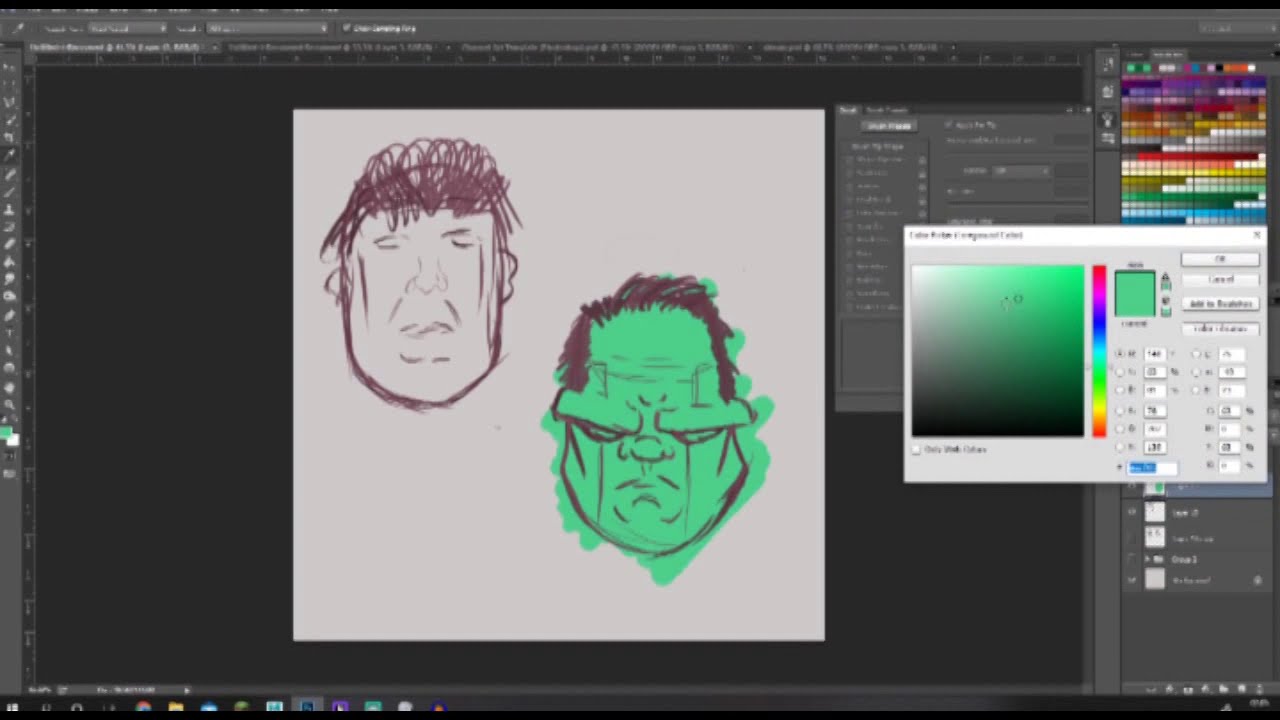Image resolution: width=1280 pixels, height=720 pixels.
Task: Select the Eyedropper tool in toolbar
Action: click(x=10, y=156)
